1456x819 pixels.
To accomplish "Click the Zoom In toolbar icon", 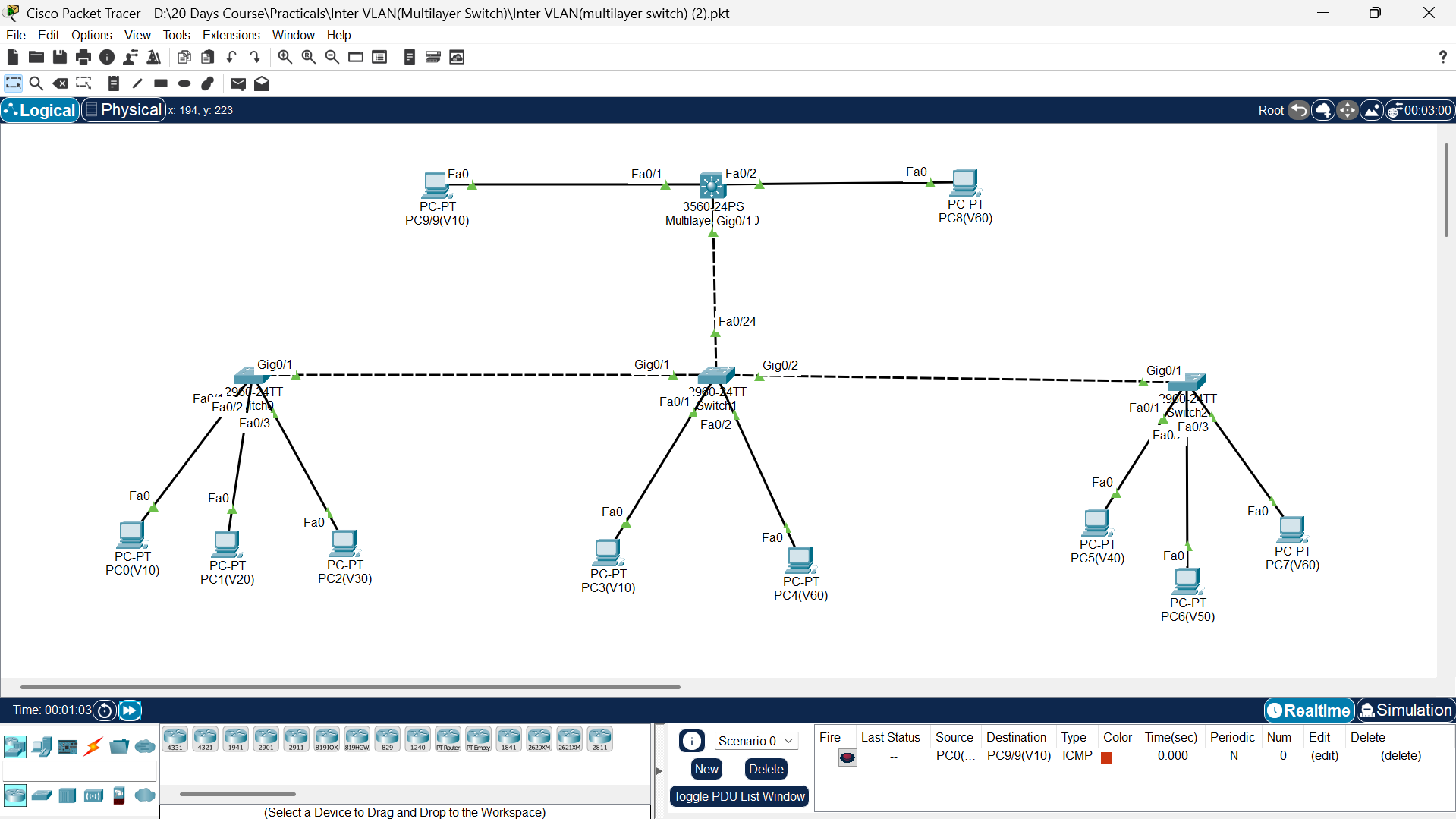I will [x=285, y=57].
